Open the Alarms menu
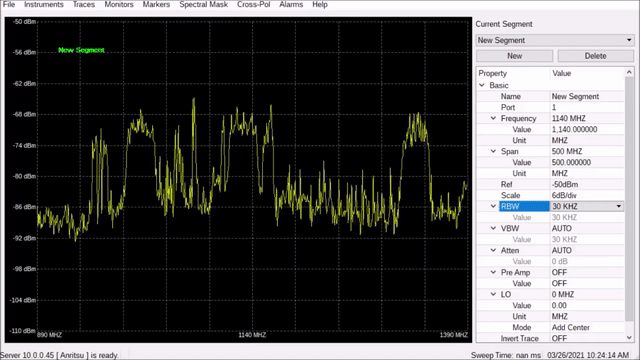 (x=291, y=4)
